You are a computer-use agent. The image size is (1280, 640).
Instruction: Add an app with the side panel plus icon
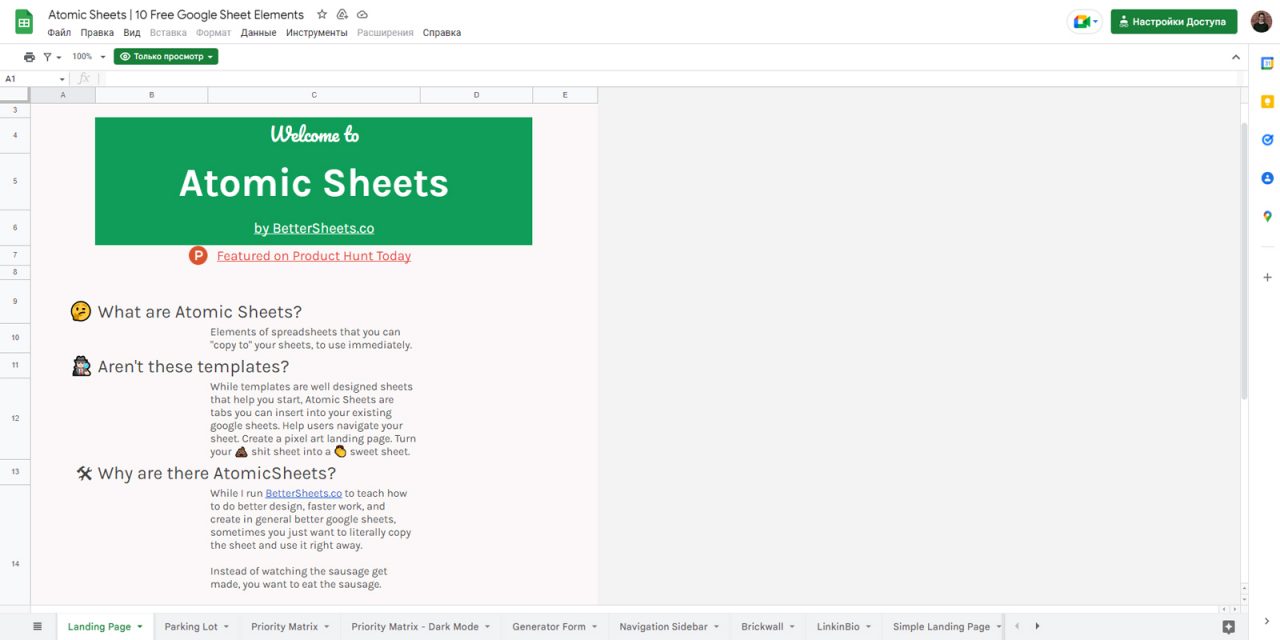(1266, 277)
